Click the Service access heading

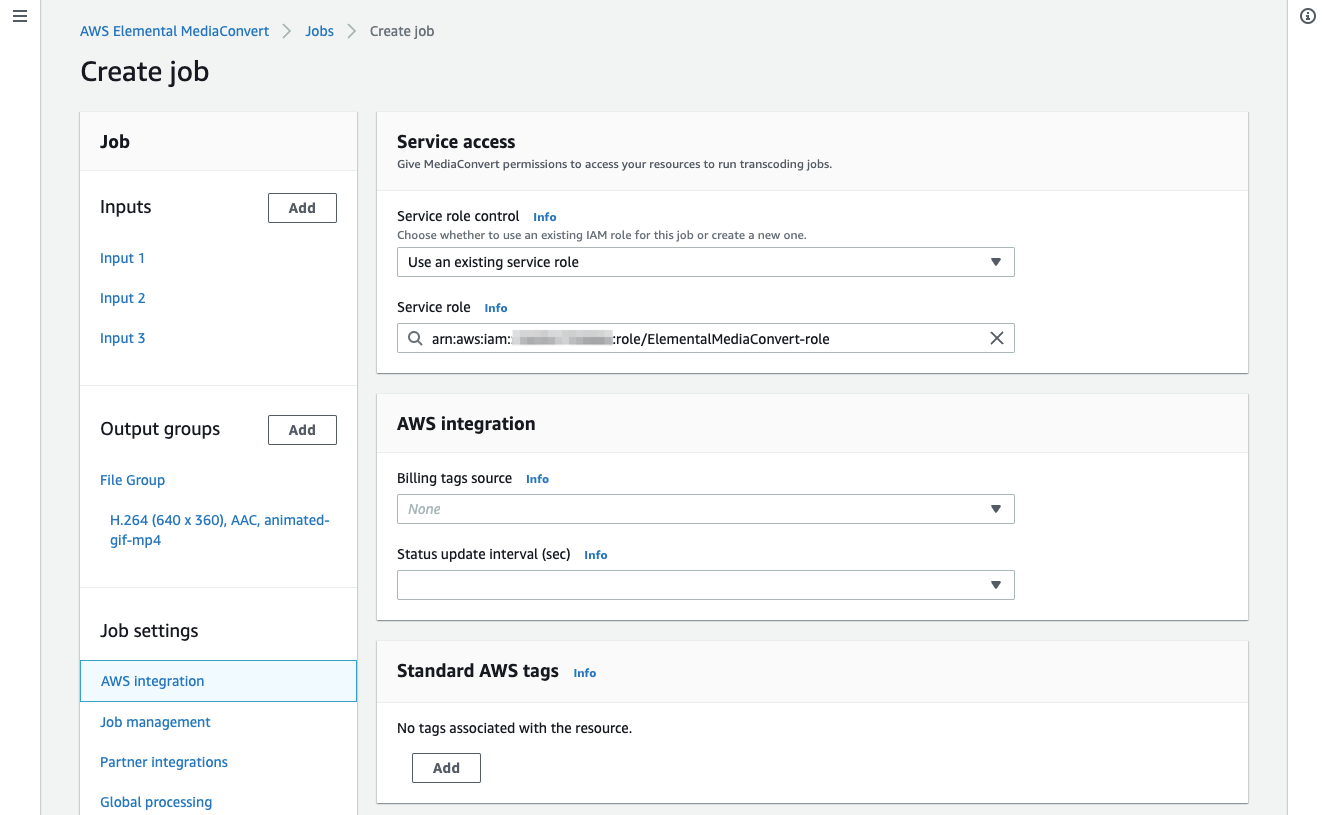(456, 142)
